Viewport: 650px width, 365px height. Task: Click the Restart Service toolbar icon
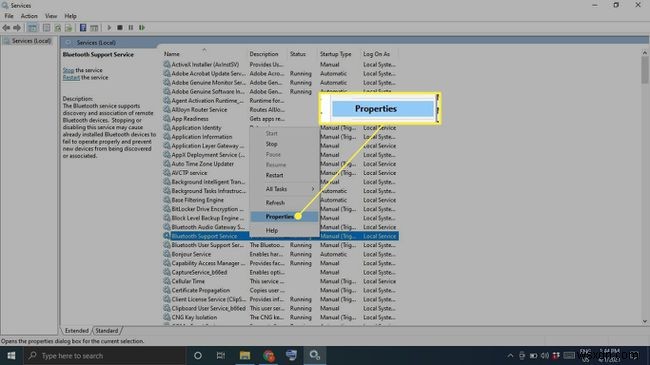pos(142,28)
